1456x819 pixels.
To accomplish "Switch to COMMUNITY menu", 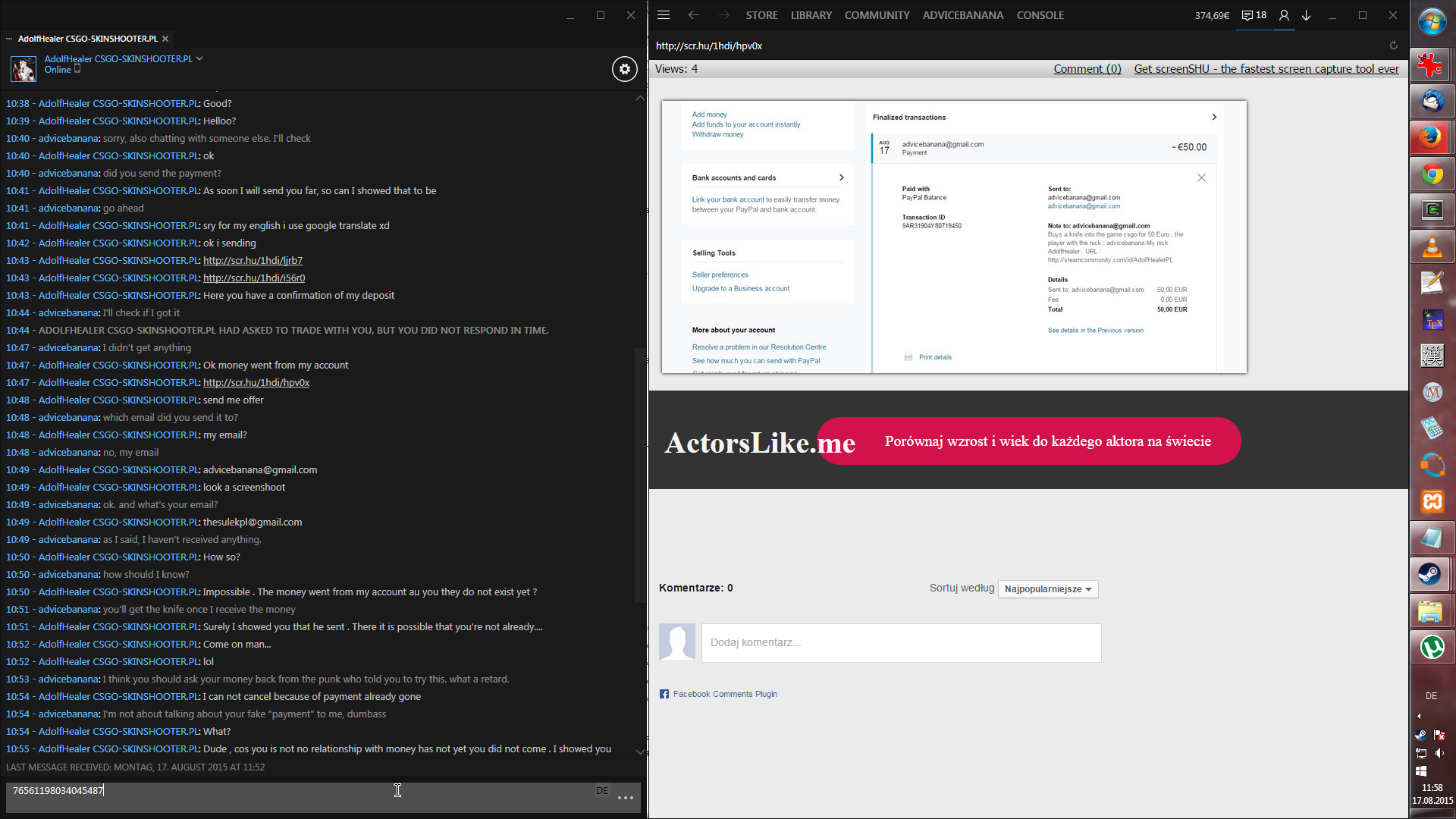I will tap(877, 15).
